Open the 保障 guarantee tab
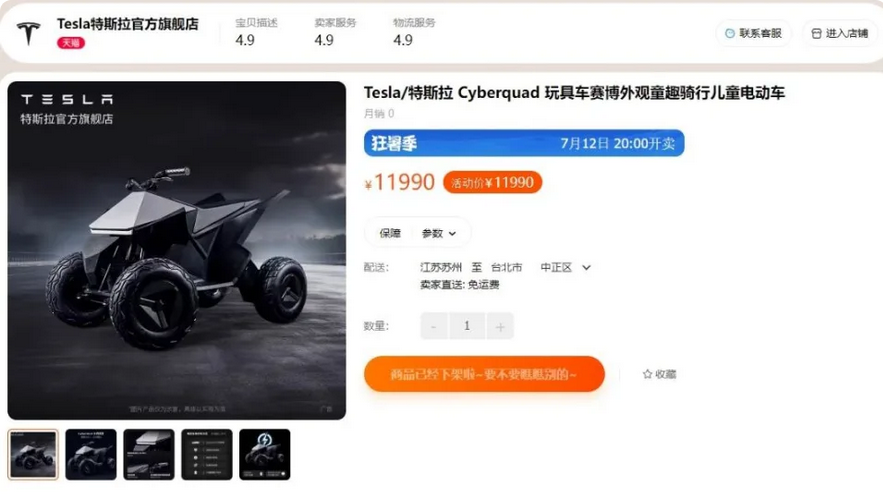Viewport: 883px width, 497px height. click(390, 233)
